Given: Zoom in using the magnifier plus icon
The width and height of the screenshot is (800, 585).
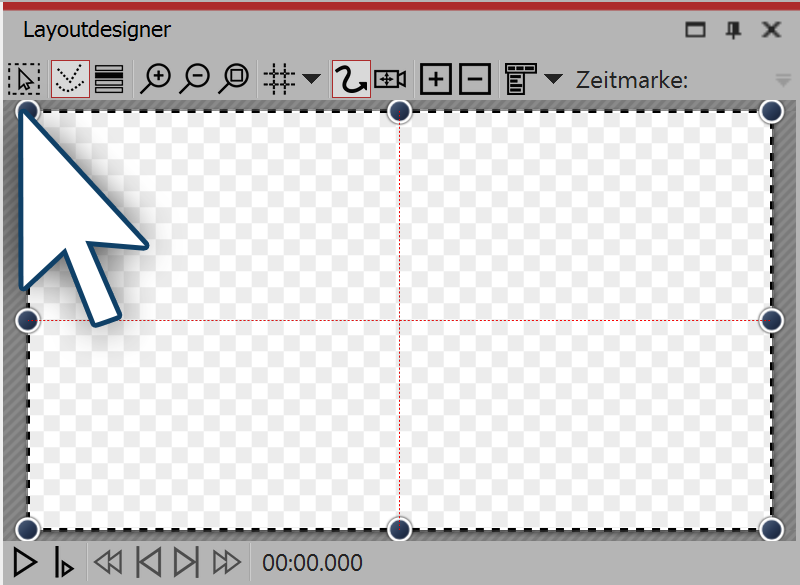Looking at the screenshot, I should 157,78.
